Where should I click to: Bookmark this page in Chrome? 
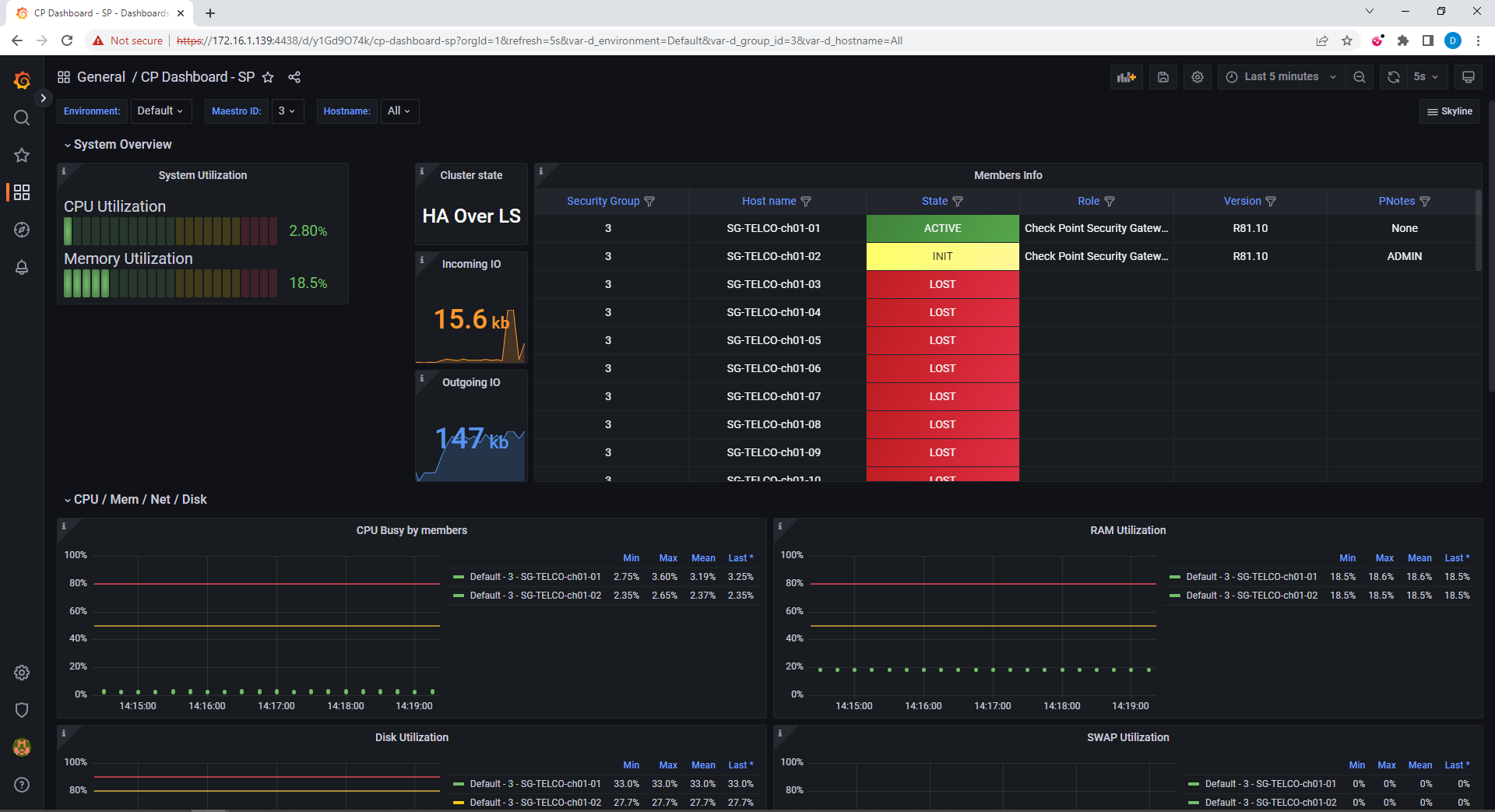pyautogui.click(x=1347, y=40)
